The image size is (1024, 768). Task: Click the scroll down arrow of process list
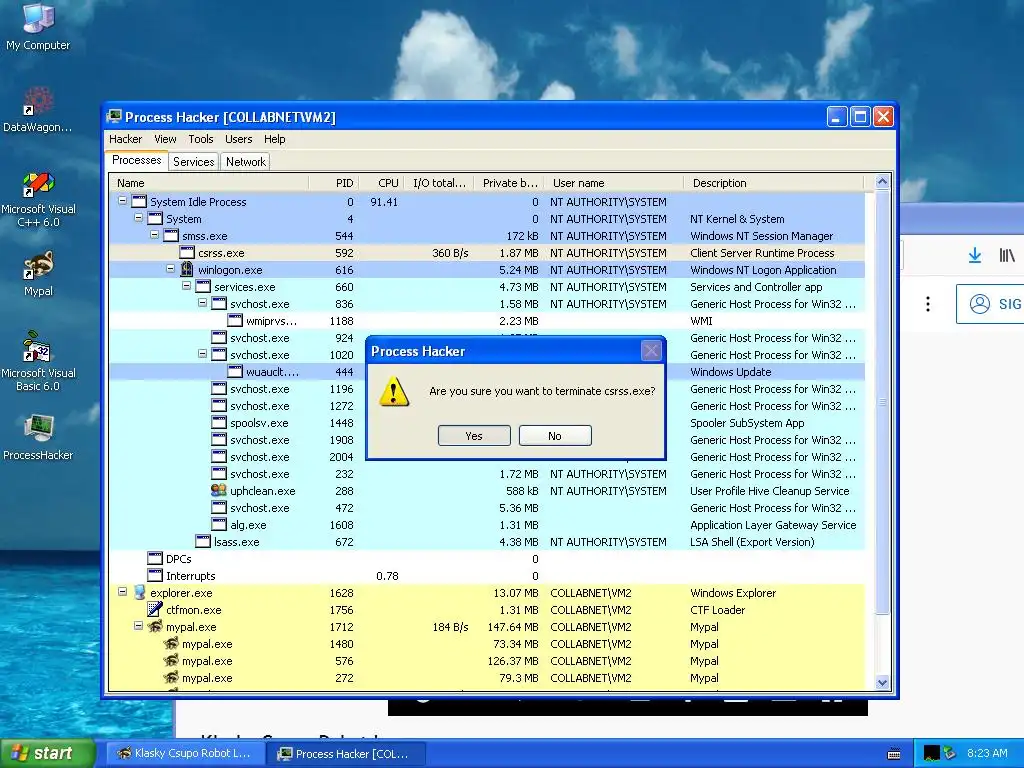click(x=882, y=682)
